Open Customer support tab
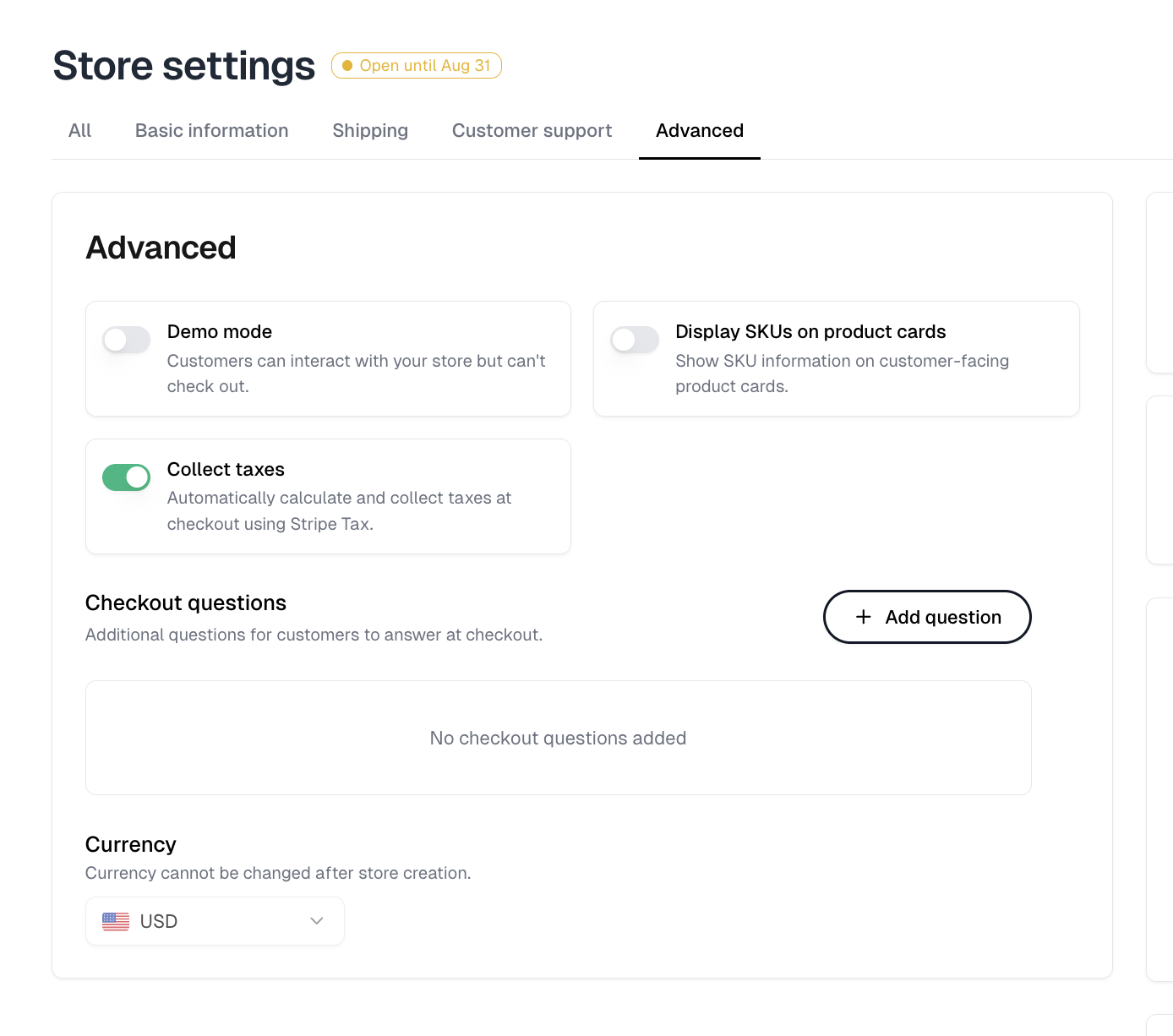This screenshot has width=1173, height=1036. [532, 131]
